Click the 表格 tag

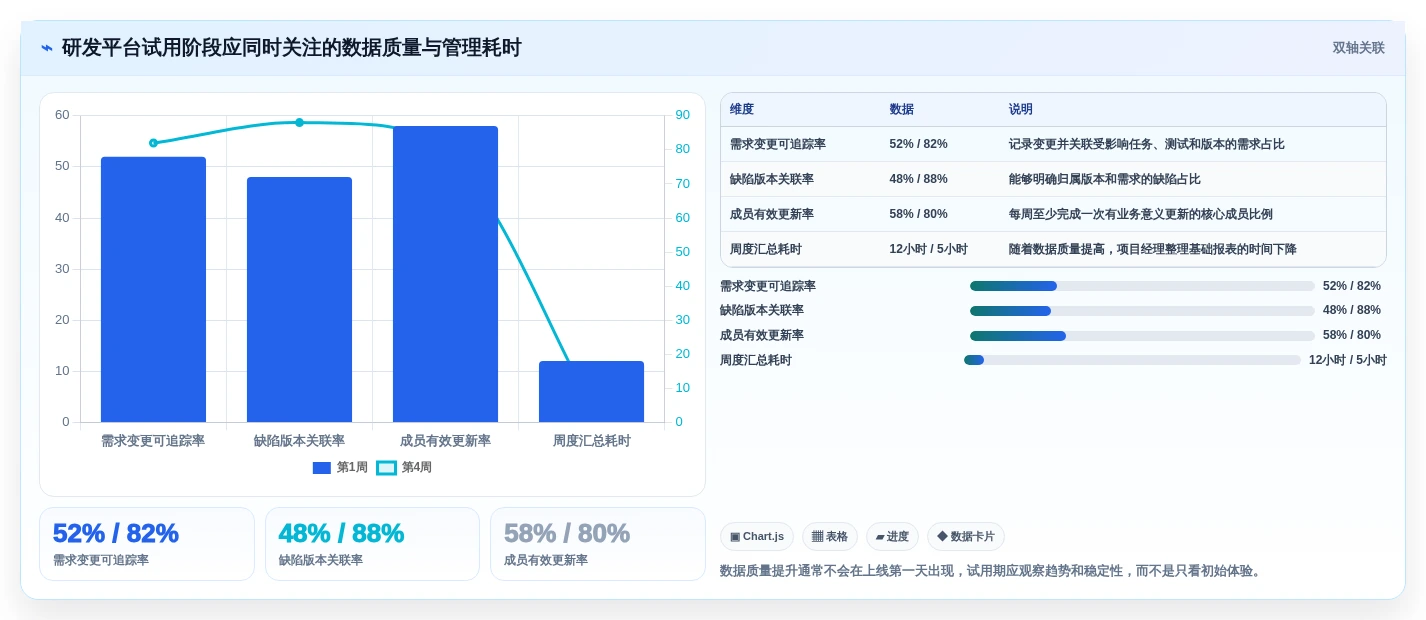pyautogui.click(x=830, y=537)
